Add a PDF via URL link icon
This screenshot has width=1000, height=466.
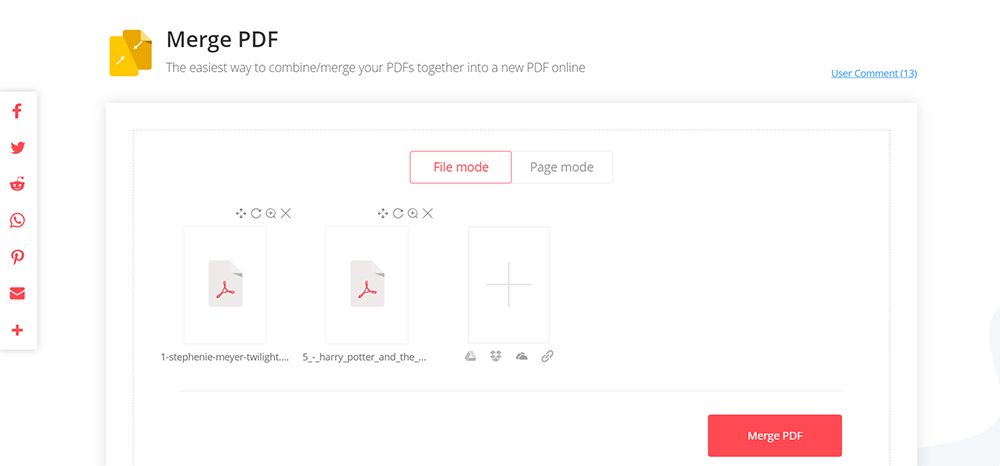[x=547, y=356]
